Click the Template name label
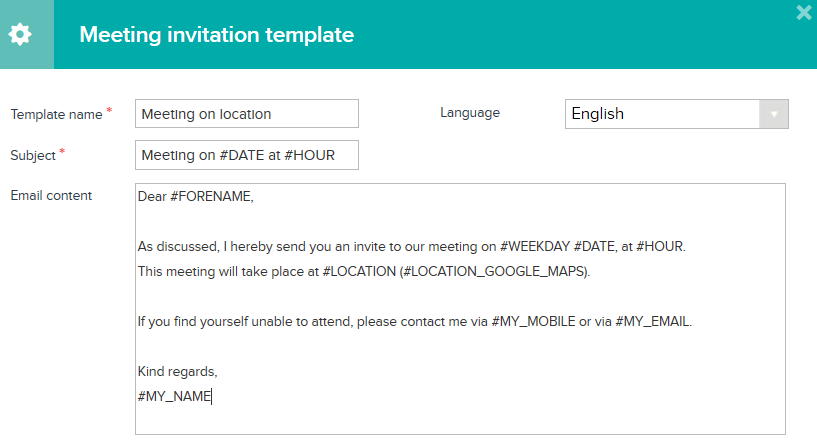 [x=56, y=114]
